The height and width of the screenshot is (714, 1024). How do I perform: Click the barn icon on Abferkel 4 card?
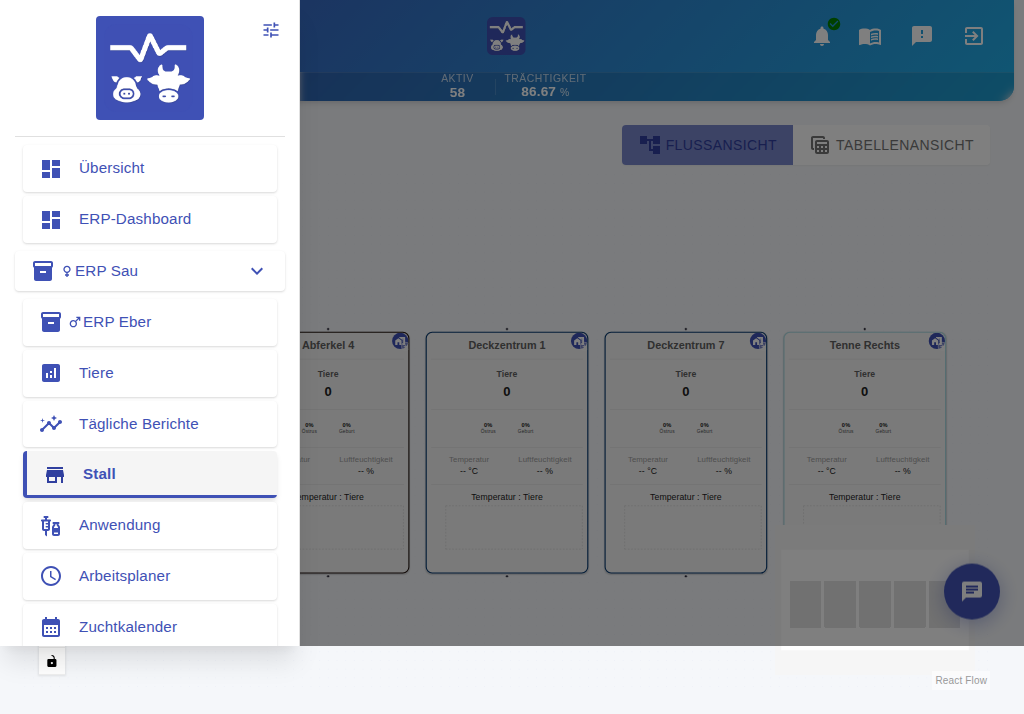(x=400, y=341)
